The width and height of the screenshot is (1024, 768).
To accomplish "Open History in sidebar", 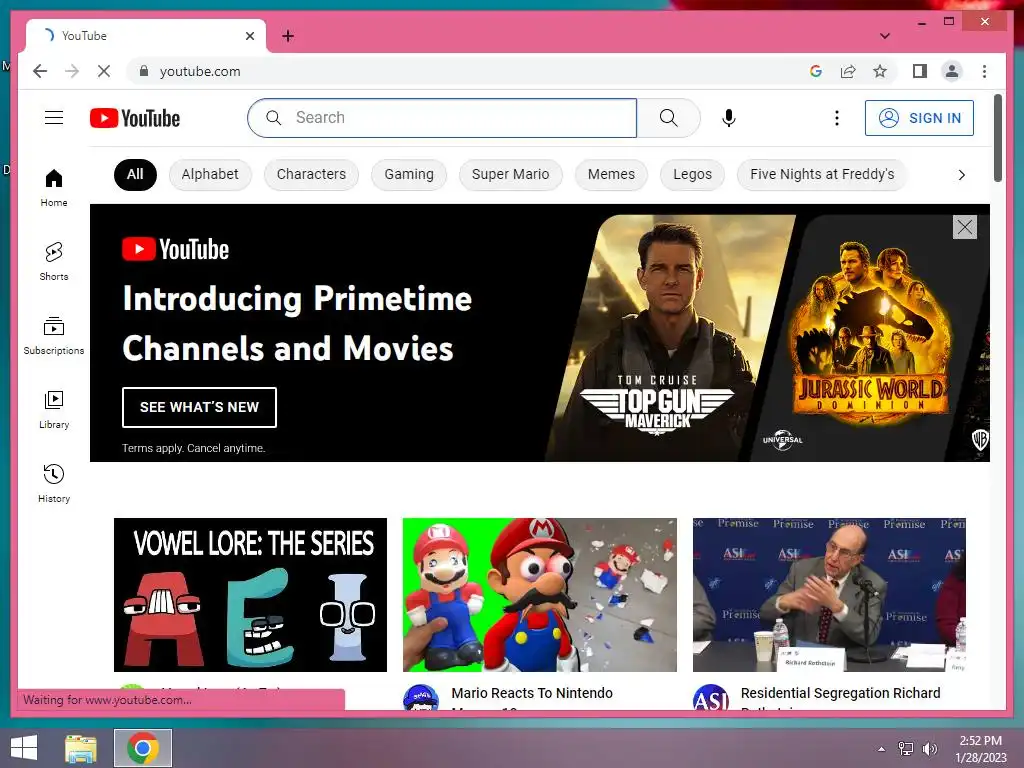I will 54,483.
